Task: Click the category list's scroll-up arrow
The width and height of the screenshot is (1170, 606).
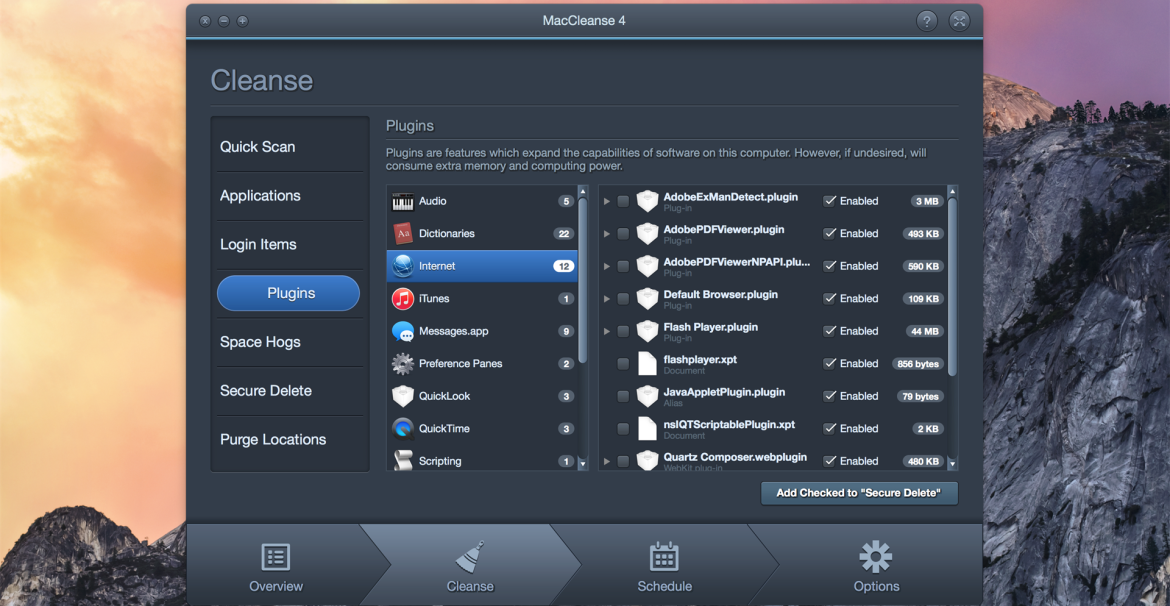Action: click(583, 191)
